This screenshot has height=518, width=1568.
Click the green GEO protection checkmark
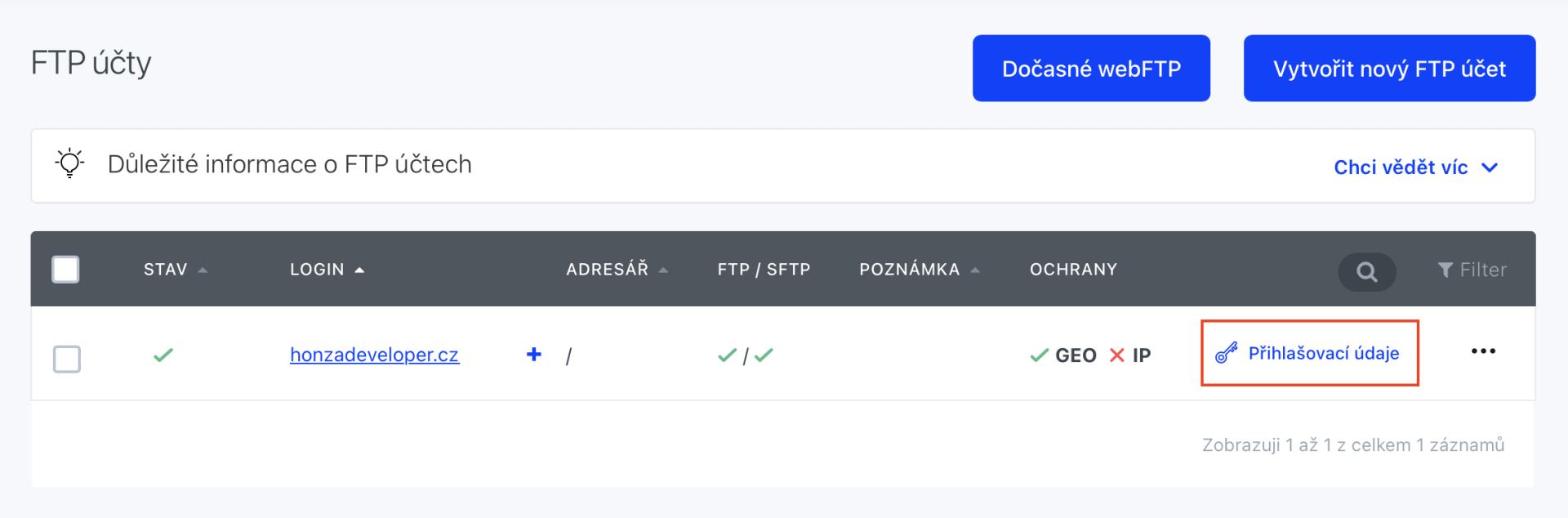click(1039, 355)
